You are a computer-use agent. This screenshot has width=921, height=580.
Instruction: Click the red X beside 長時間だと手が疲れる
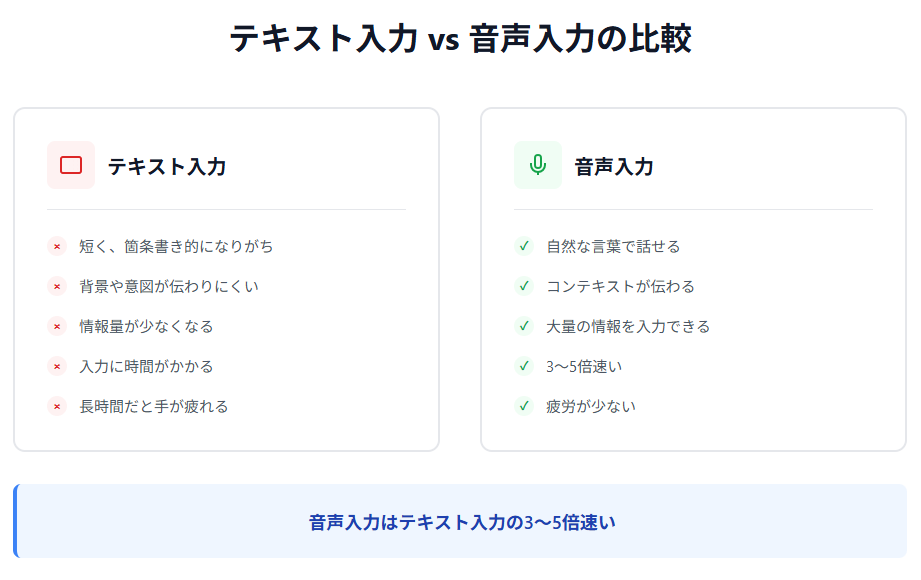57,406
